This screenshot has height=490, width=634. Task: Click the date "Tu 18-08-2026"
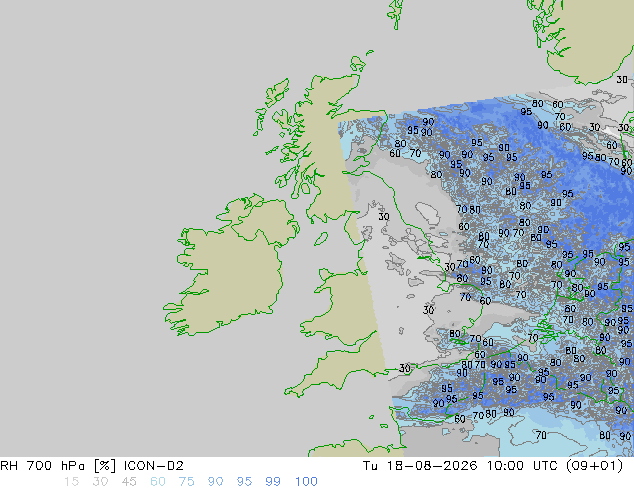(x=420, y=466)
